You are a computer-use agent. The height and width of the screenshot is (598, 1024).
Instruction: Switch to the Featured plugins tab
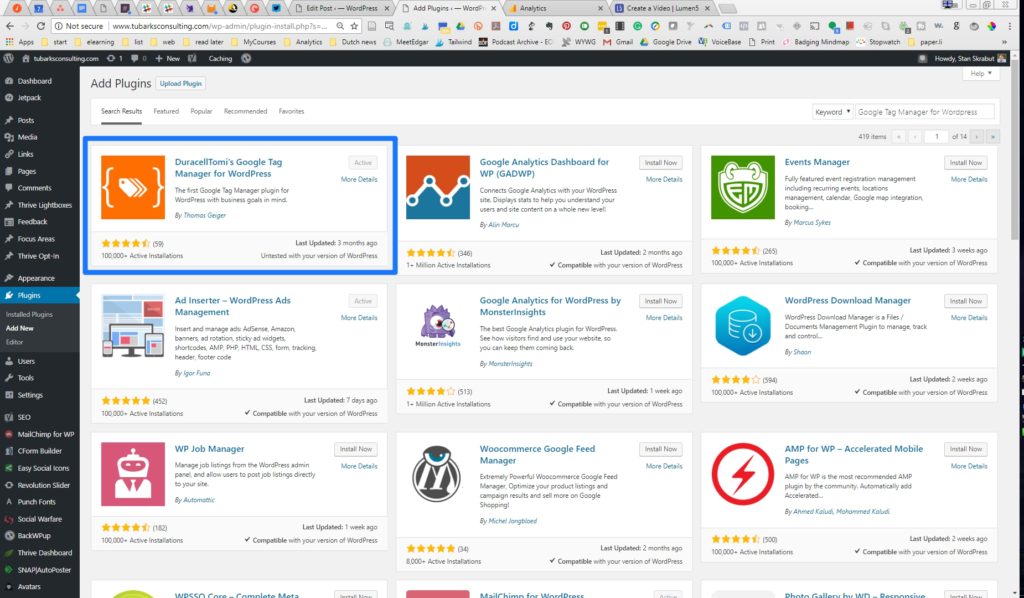166,111
